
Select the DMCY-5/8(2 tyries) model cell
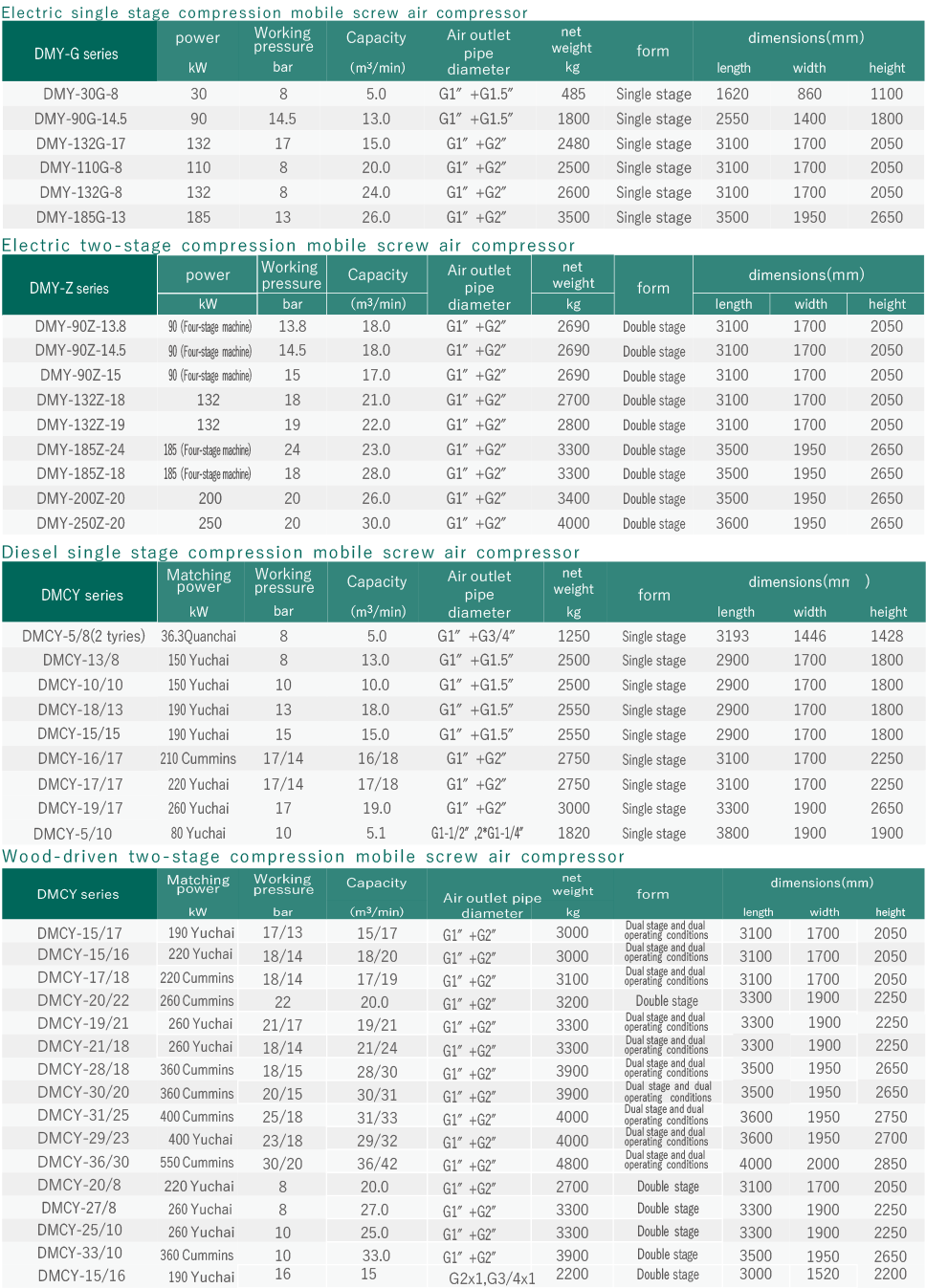pyautogui.click(x=83, y=636)
